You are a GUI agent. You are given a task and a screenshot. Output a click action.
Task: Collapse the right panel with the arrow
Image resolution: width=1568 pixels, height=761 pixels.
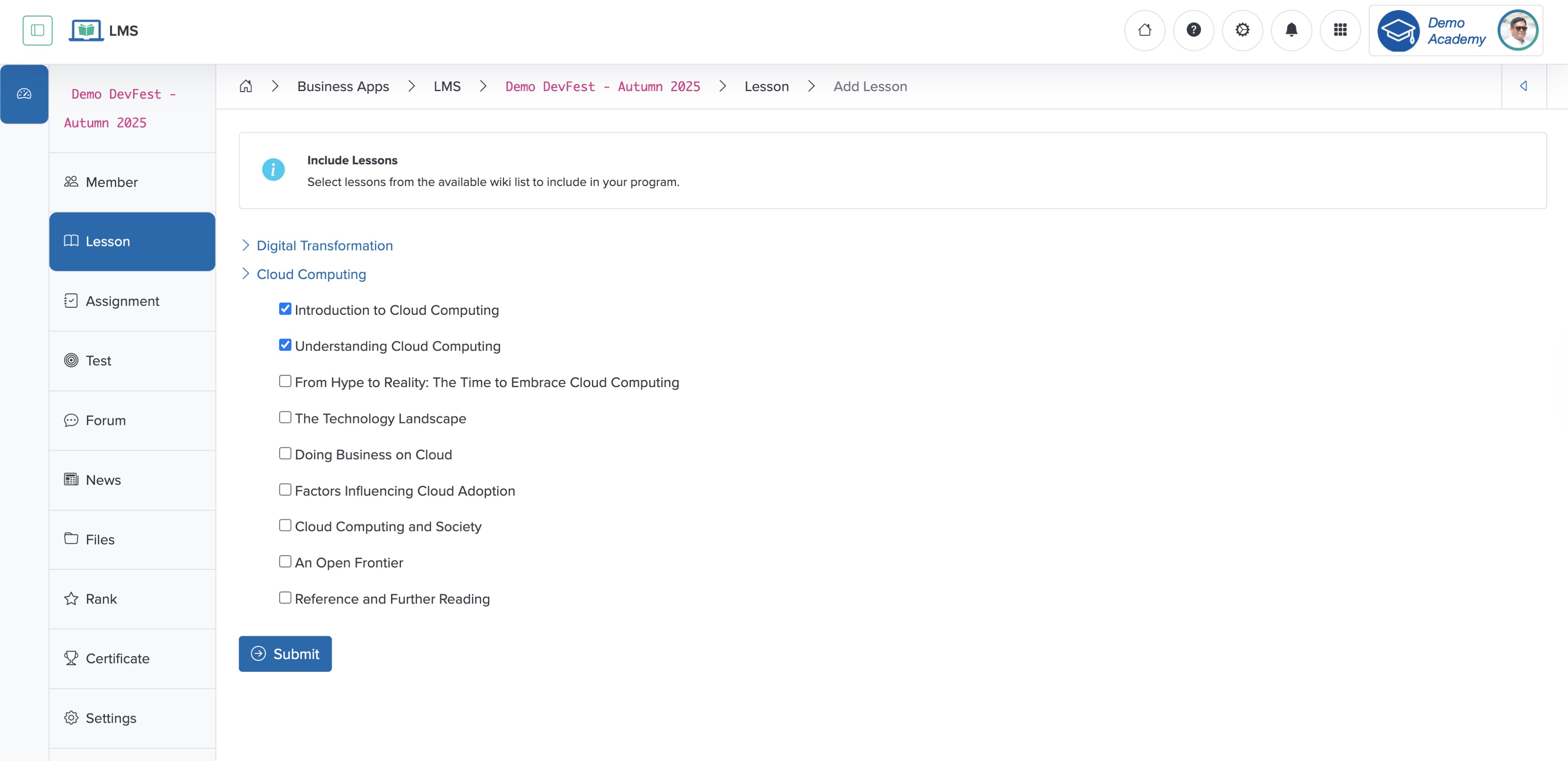pyautogui.click(x=1524, y=86)
